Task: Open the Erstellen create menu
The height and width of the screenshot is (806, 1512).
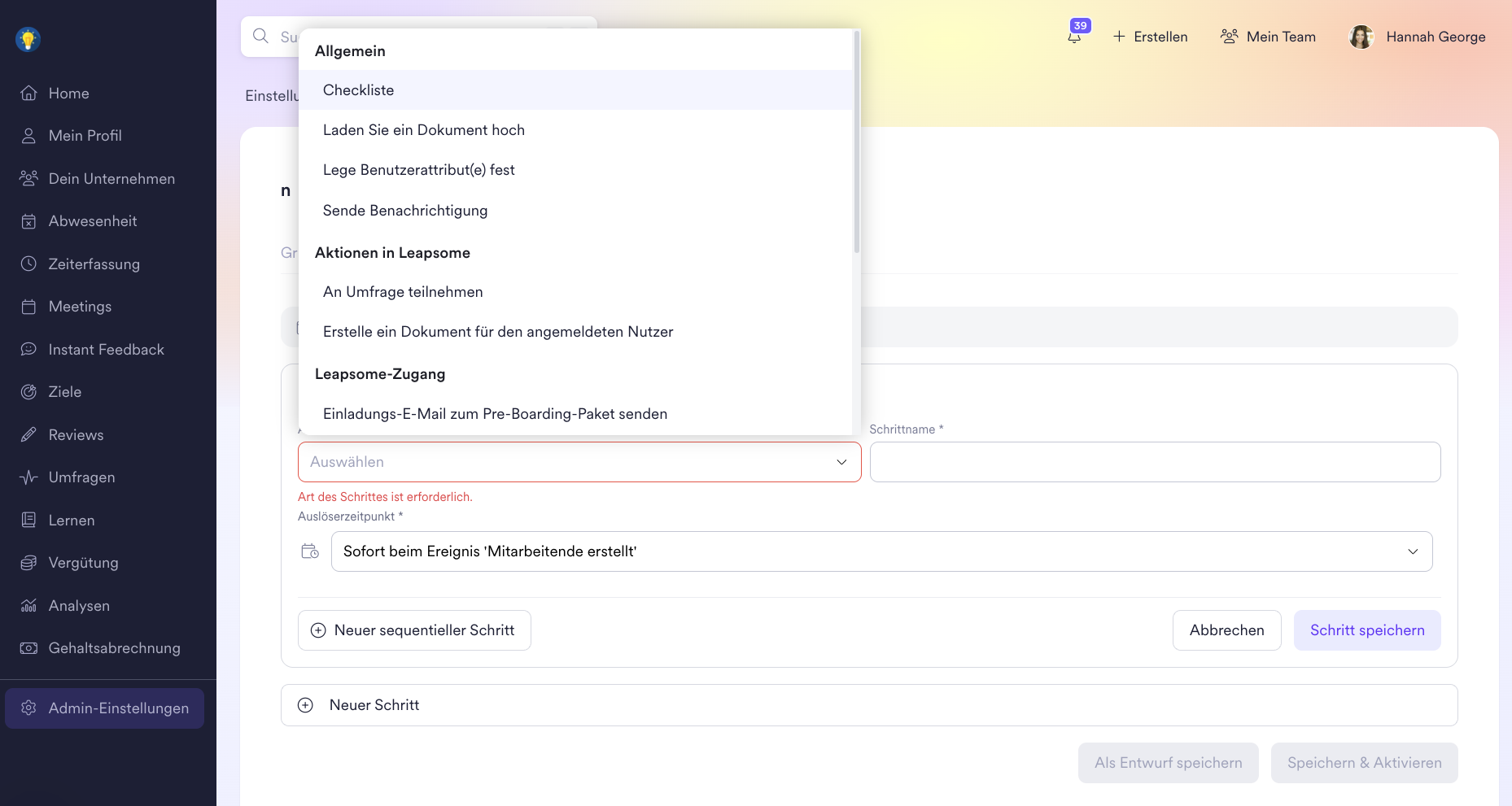Action: point(1150,37)
